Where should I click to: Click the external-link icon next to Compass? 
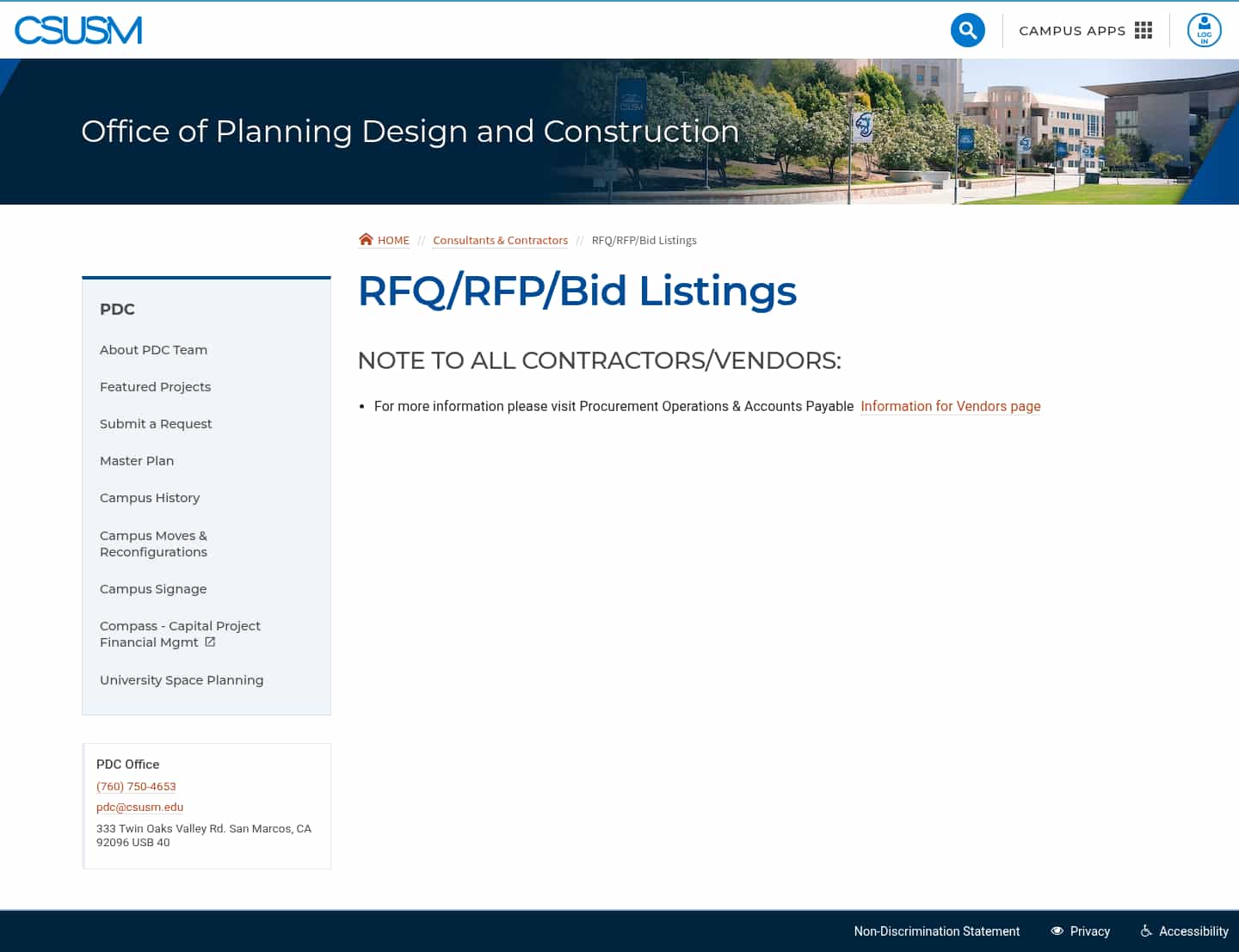(x=210, y=642)
